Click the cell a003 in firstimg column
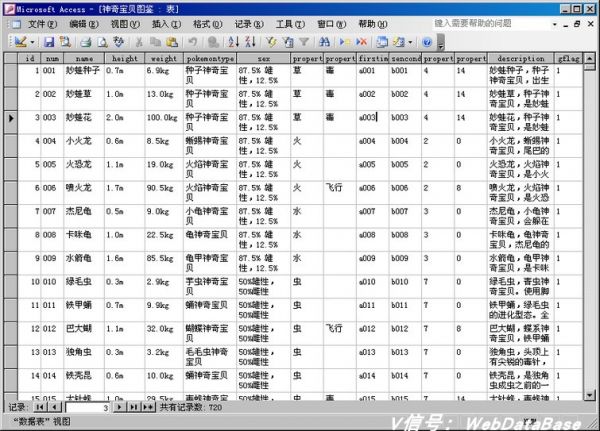Screen dimensions: 600x431 [373, 122]
